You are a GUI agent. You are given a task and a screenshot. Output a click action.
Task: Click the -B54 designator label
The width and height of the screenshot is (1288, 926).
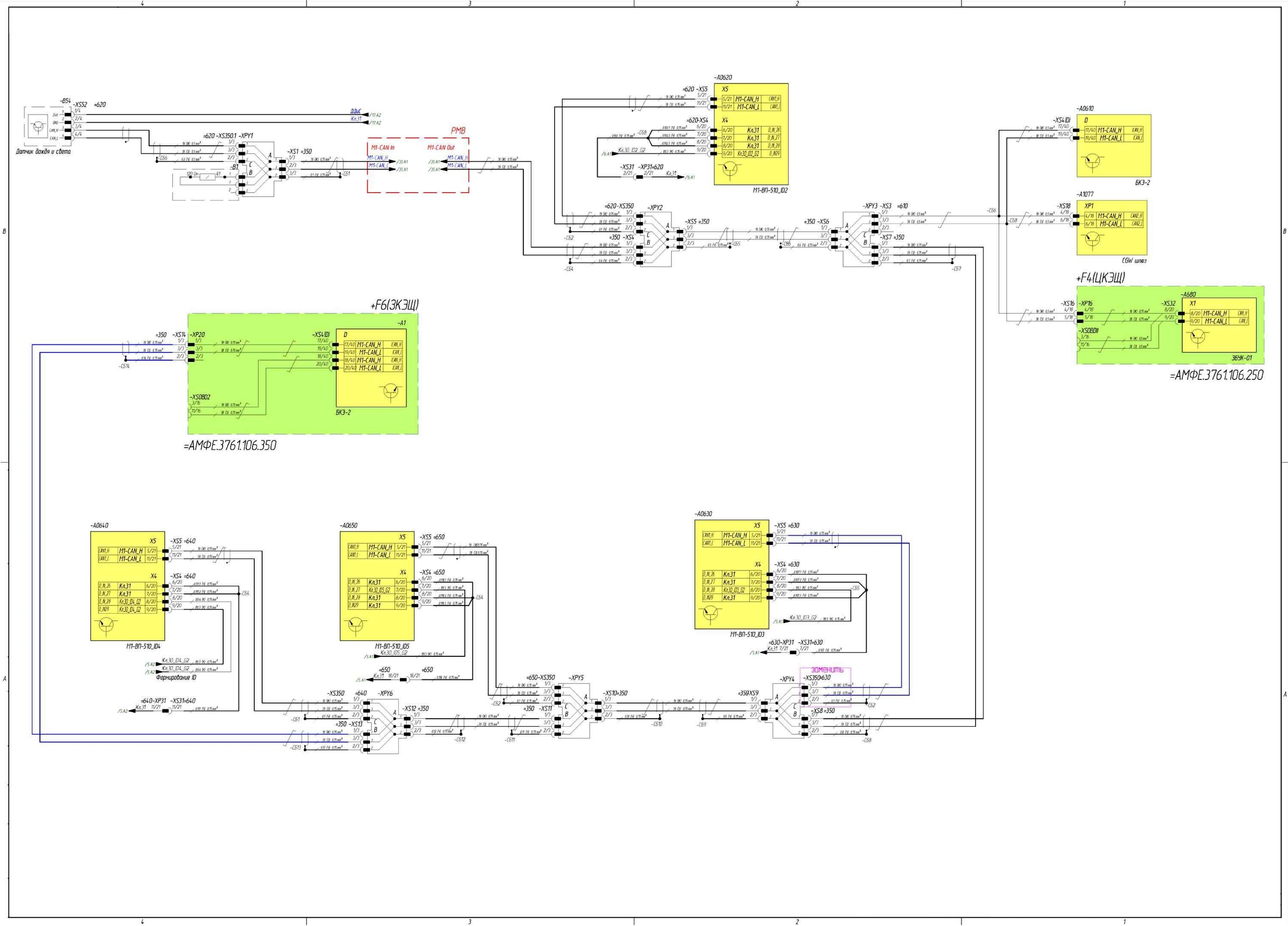point(65,101)
